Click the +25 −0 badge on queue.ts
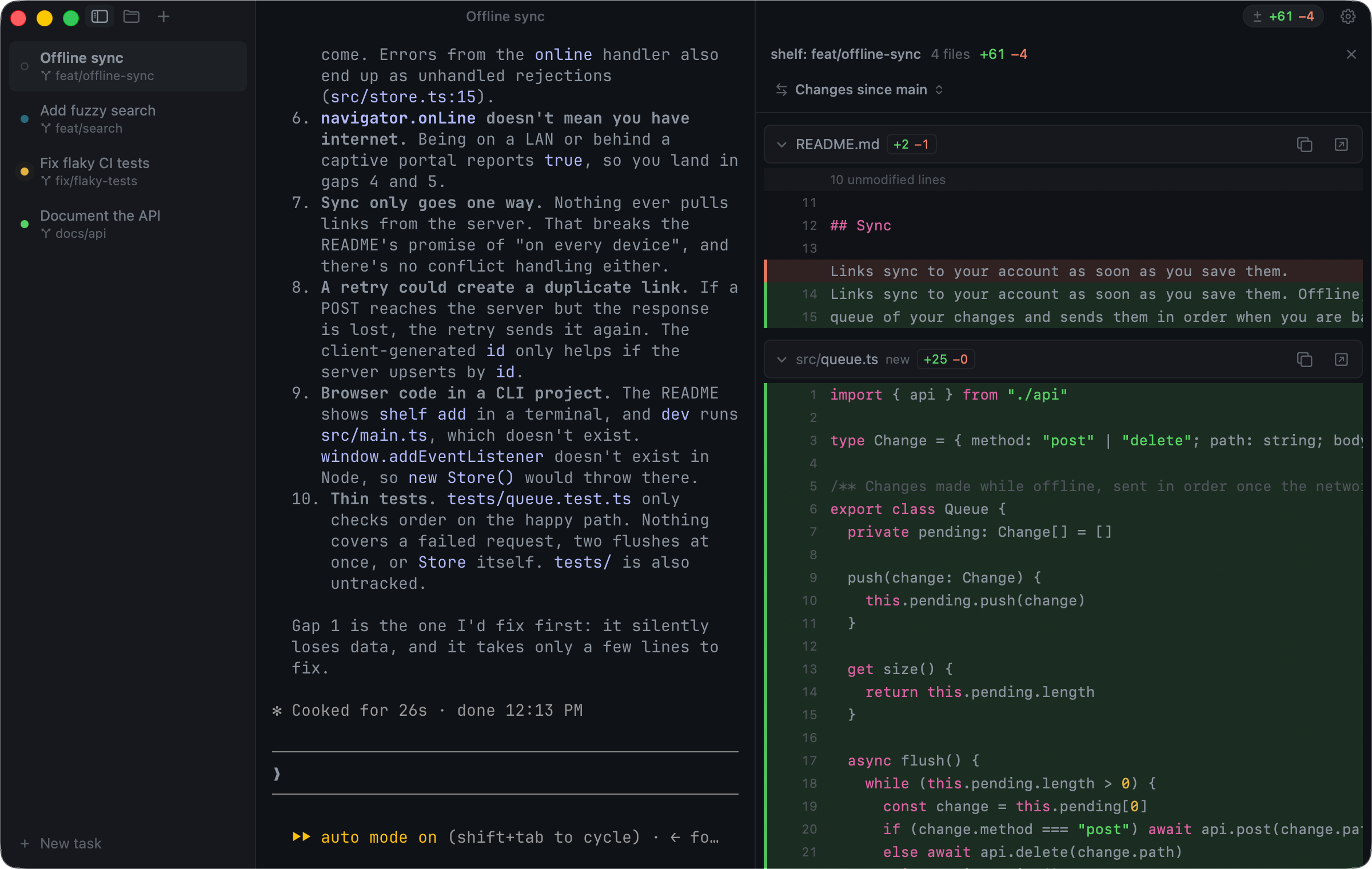 [x=946, y=360]
